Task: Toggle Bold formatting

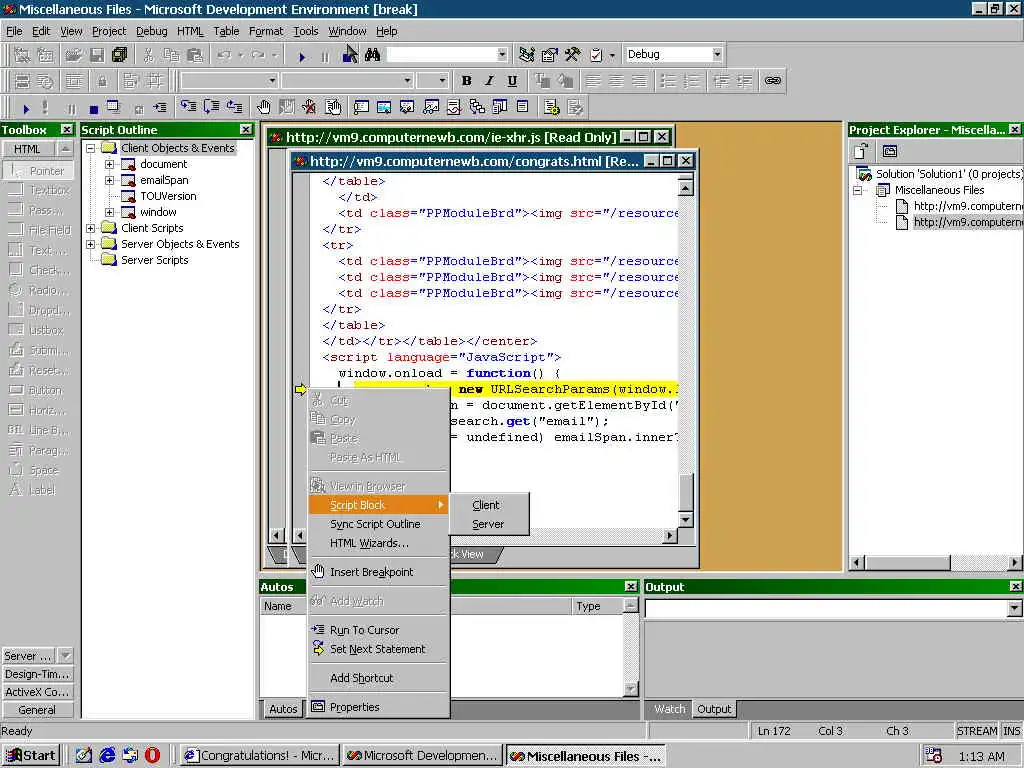Action: (466, 80)
